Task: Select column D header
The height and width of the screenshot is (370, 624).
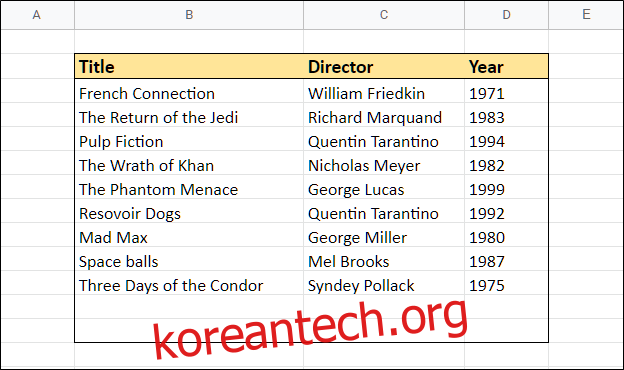Action: click(x=506, y=15)
